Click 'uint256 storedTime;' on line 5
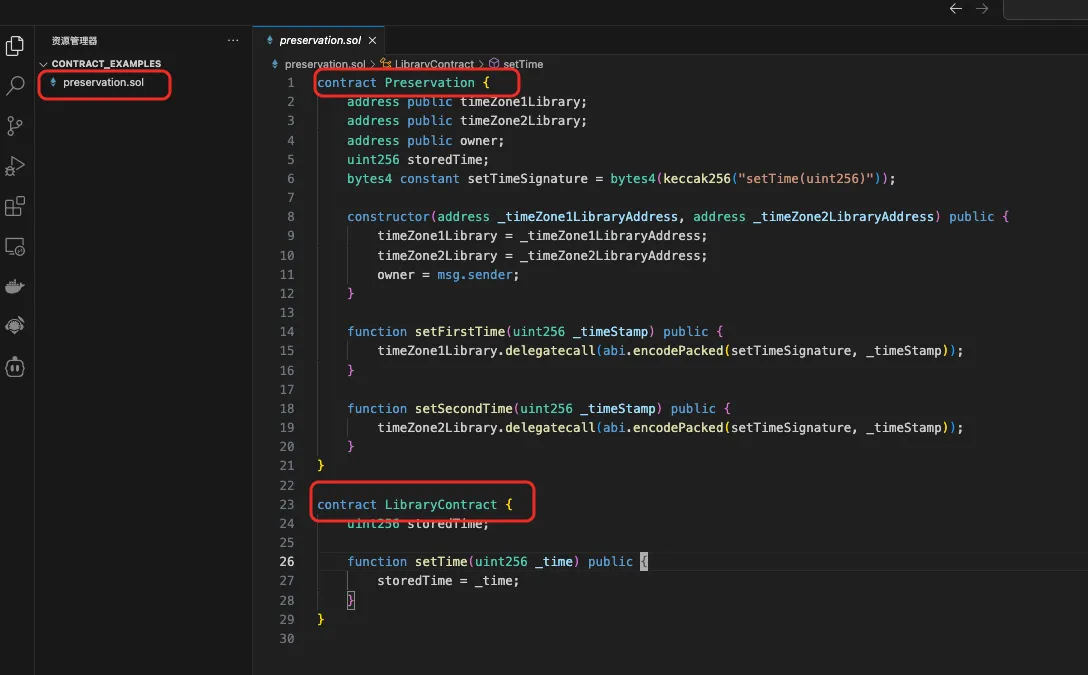 418,160
